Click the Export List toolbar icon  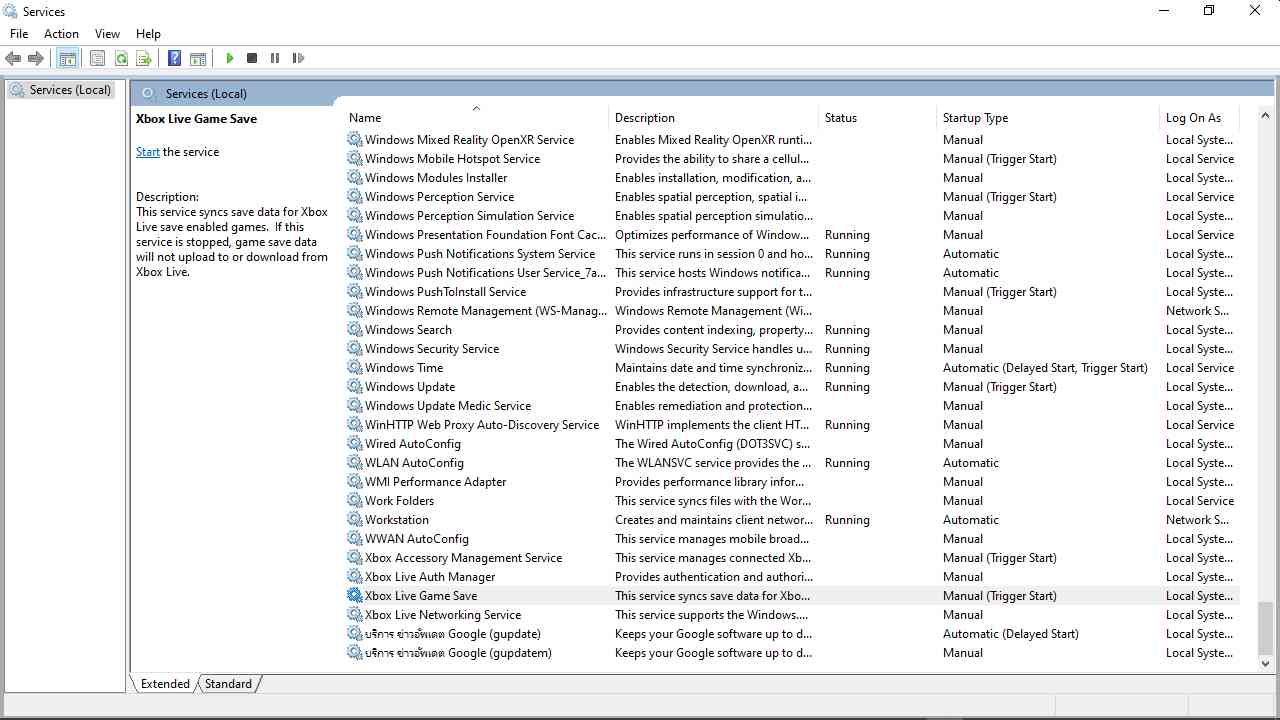pos(144,58)
